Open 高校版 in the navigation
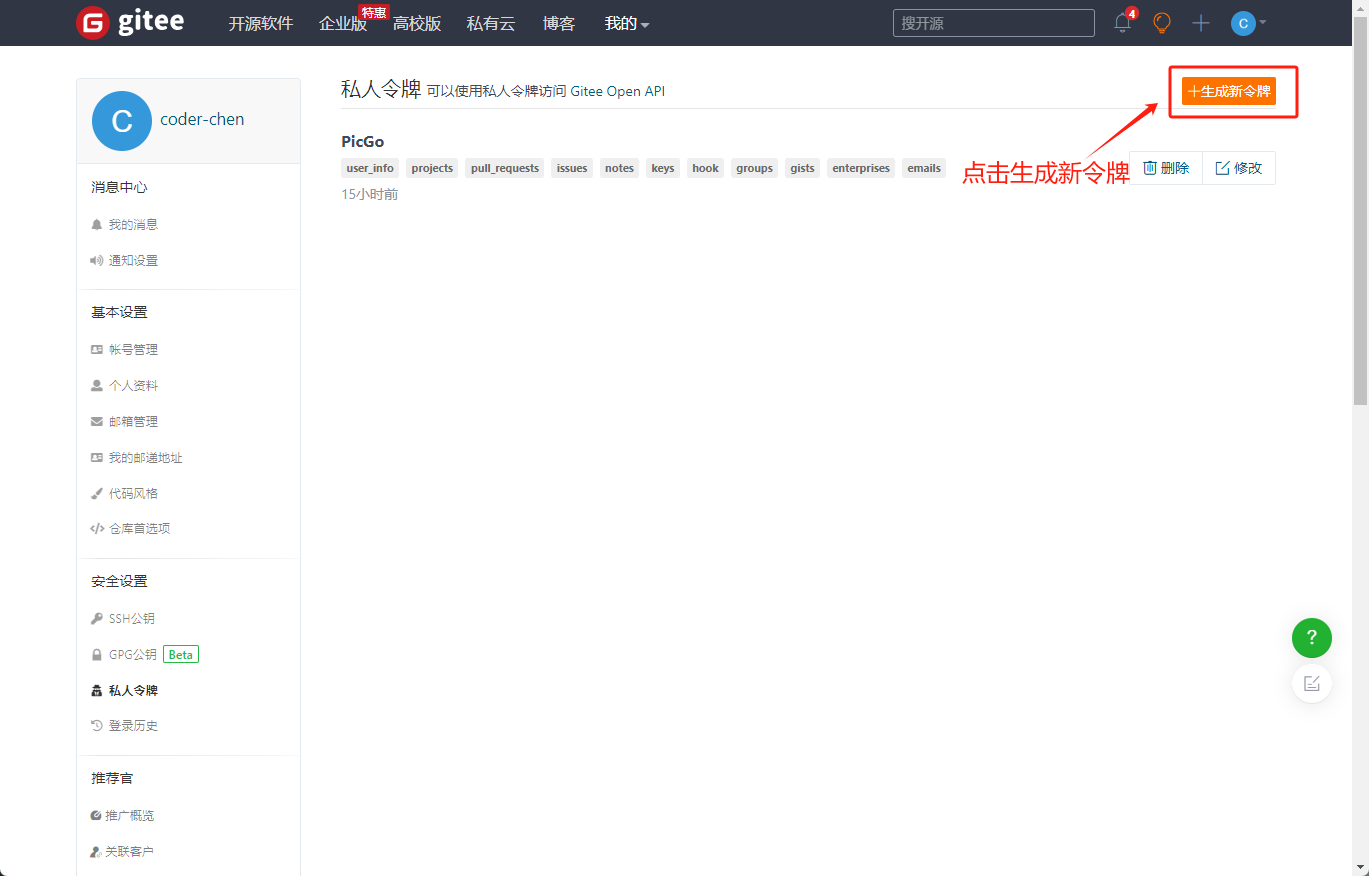Screen dimensions: 1369x876 (x=417, y=23)
